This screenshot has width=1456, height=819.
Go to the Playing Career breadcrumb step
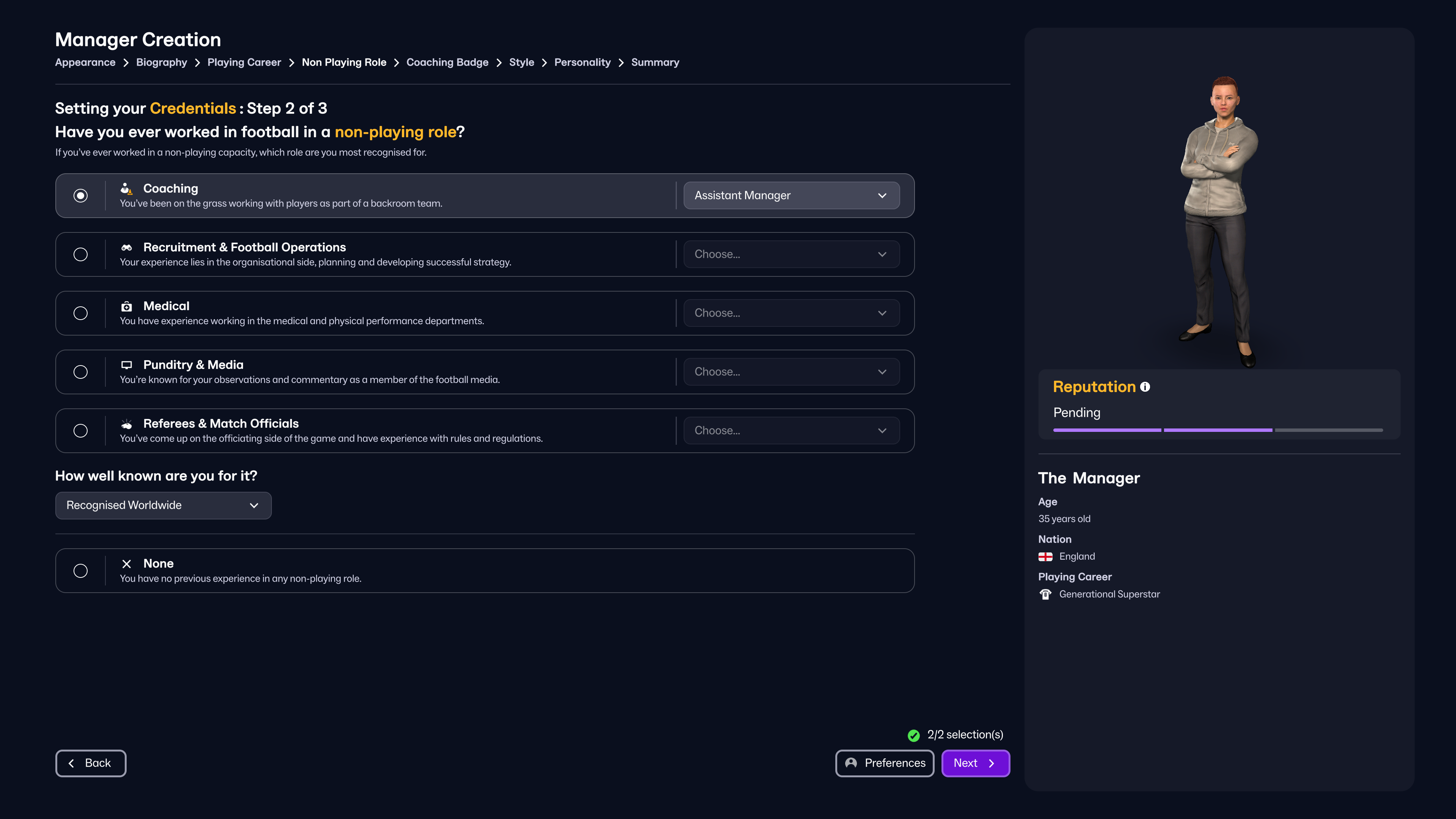[243, 62]
